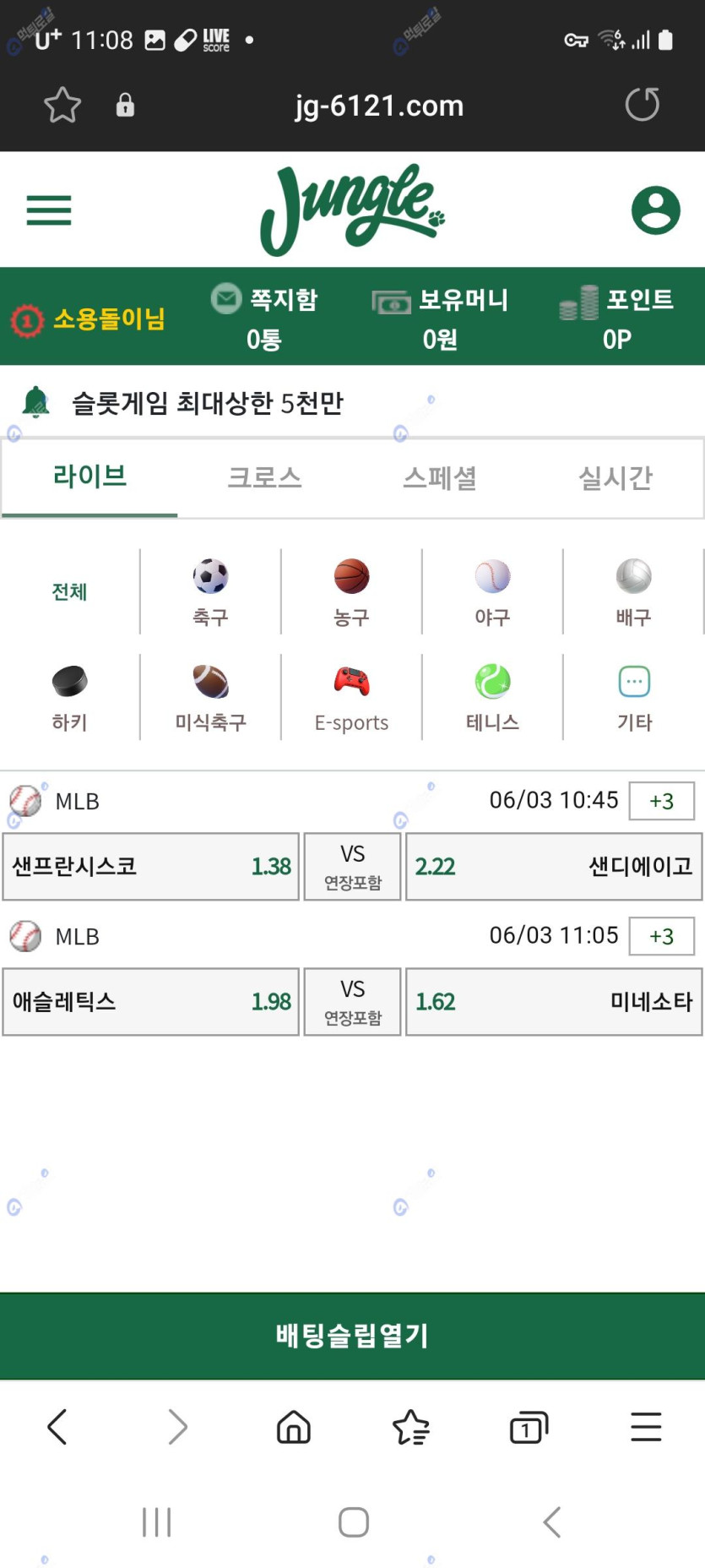
Task: Bet on 샌프란시스코 at 1.38 odds
Action: click(151, 867)
